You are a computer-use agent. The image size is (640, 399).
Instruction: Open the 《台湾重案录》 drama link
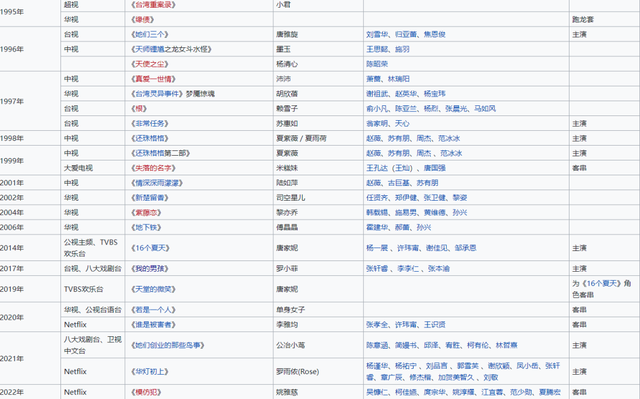153,5
